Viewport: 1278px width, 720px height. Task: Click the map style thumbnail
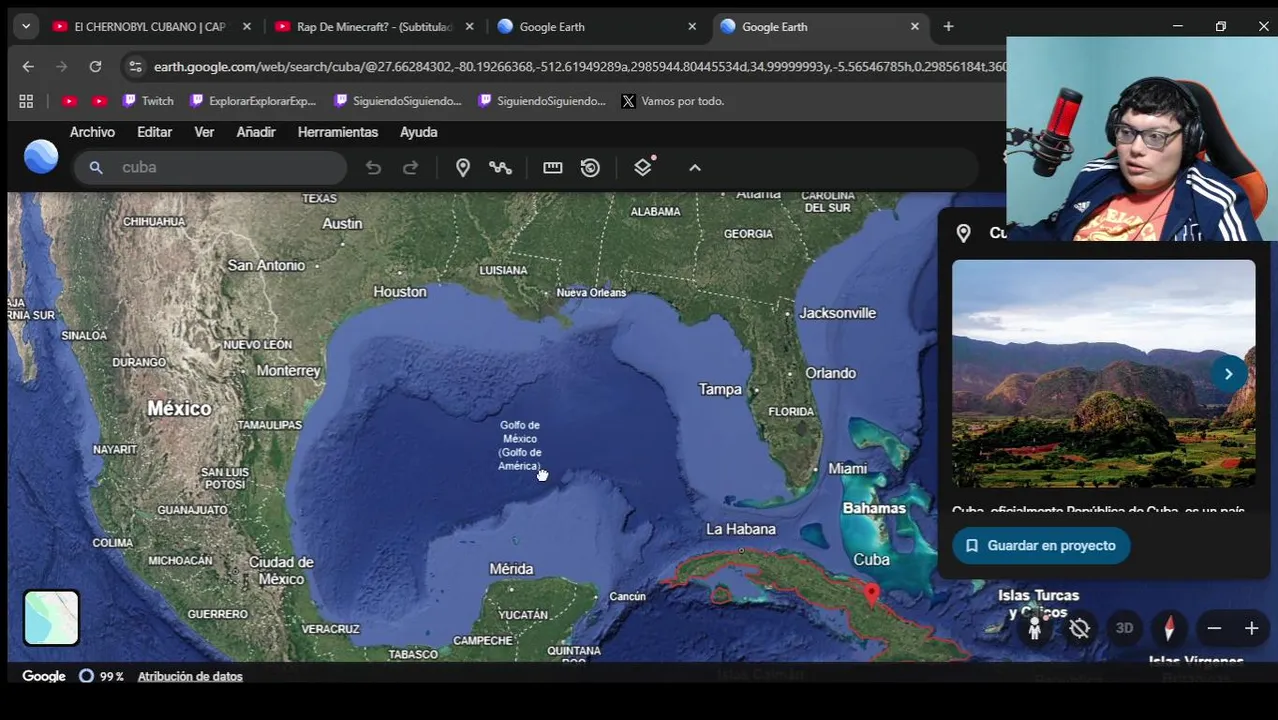click(51, 617)
